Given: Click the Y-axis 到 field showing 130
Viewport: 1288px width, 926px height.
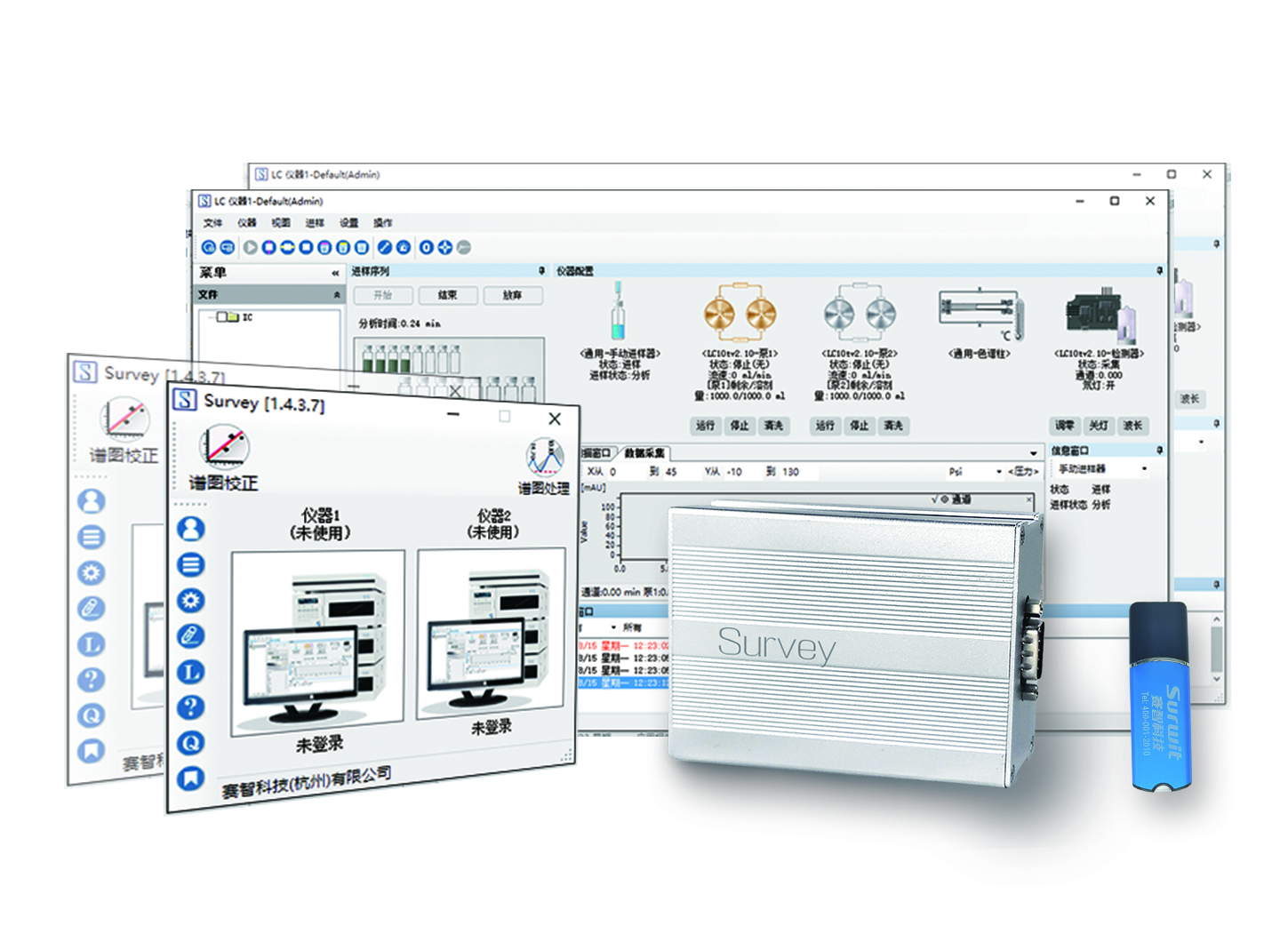Looking at the screenshot, I should pyautogui.click(x=800, y=472).
